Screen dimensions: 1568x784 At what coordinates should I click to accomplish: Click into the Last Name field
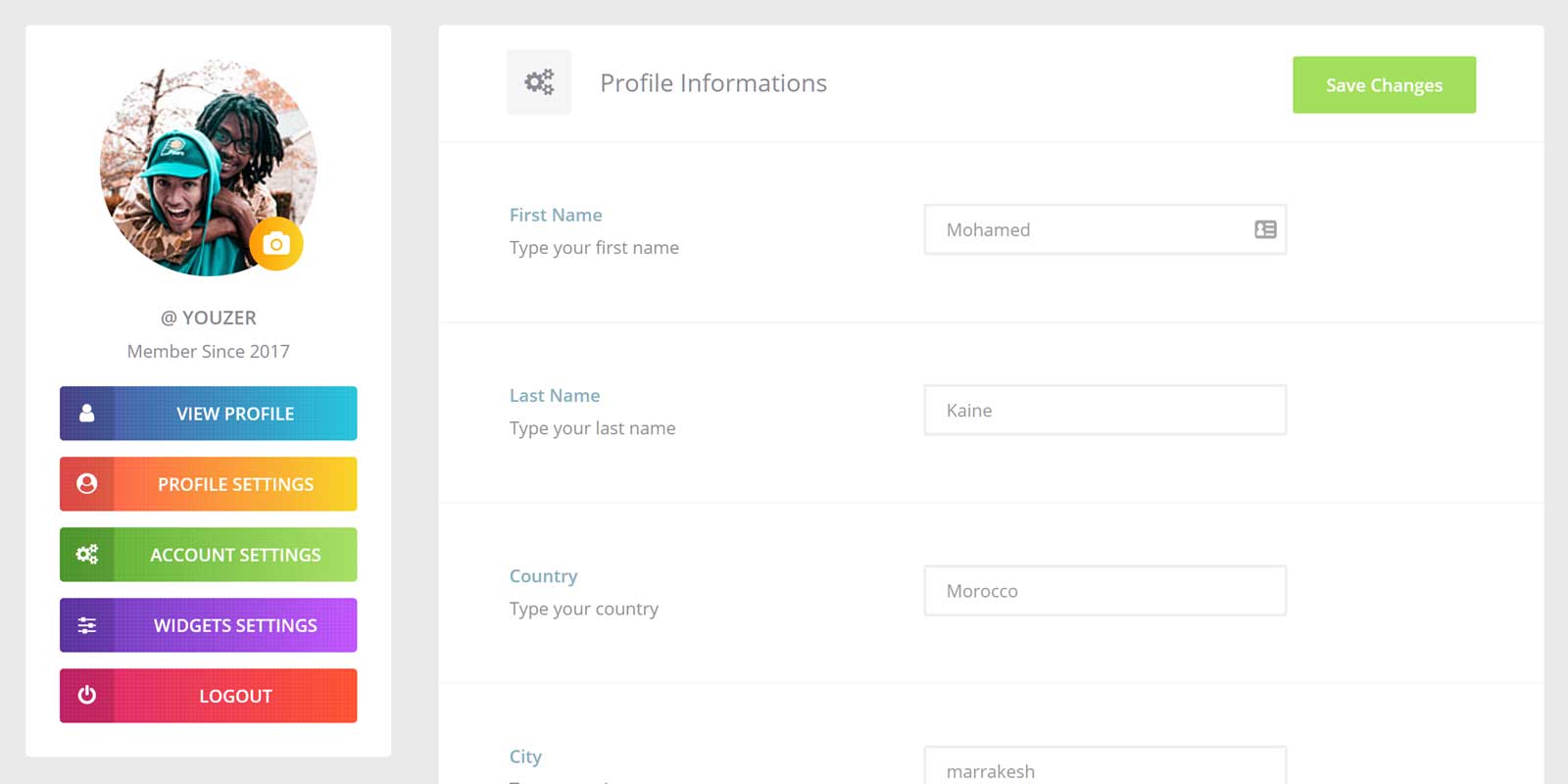(x=1104, y=411)
